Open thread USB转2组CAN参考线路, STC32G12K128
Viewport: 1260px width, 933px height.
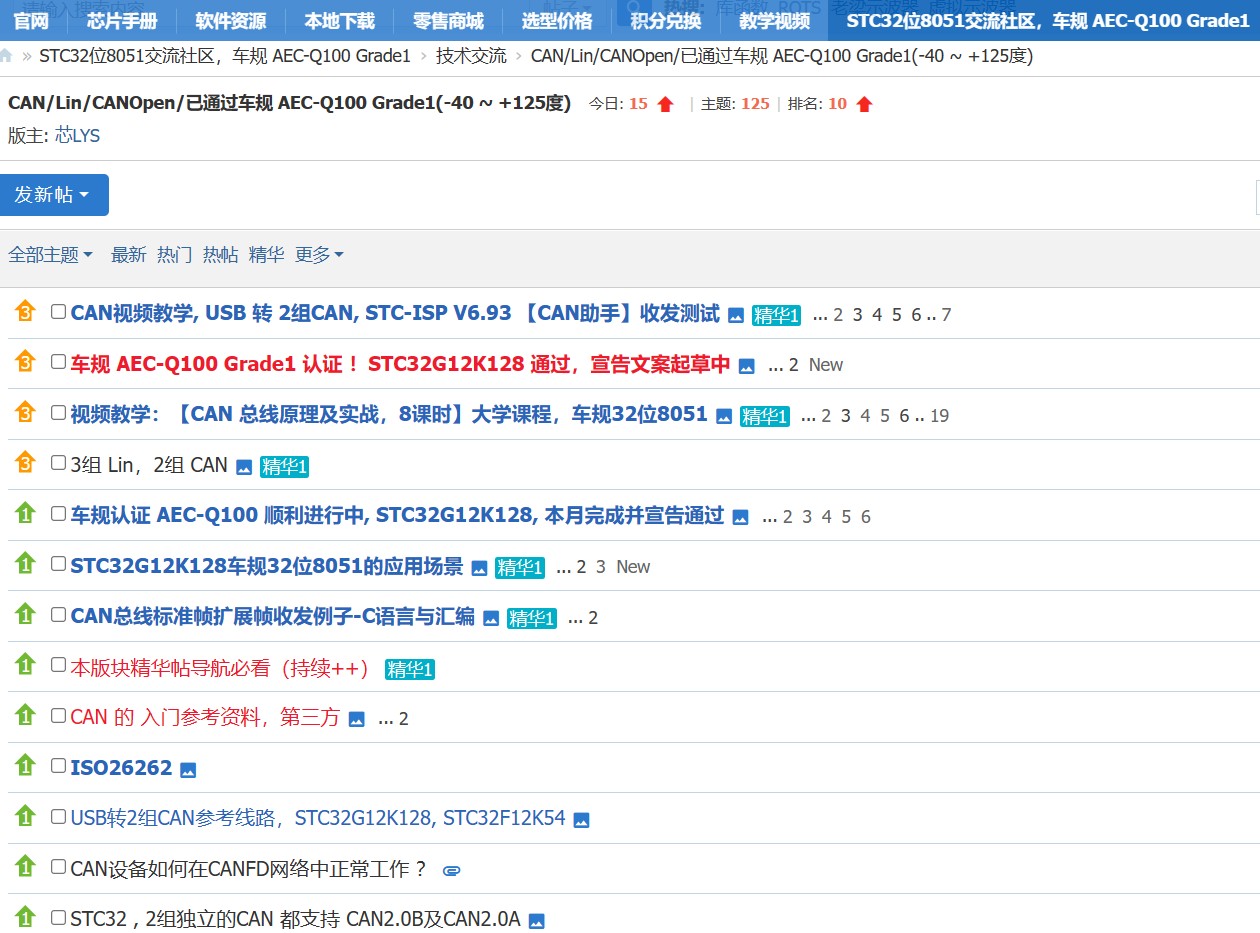318,818
